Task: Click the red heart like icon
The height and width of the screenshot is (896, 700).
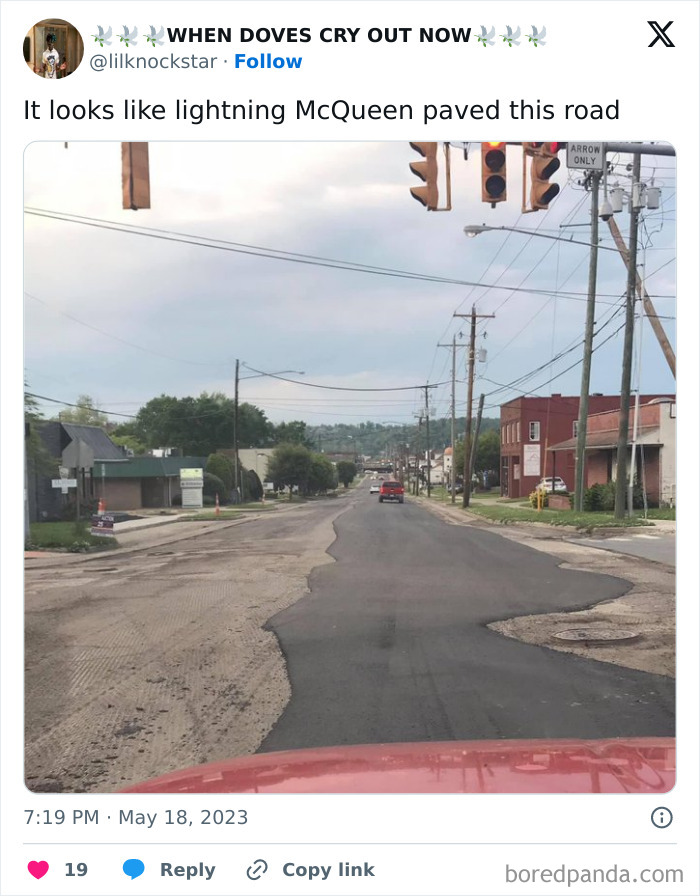Action: click(x=38, y=869)
